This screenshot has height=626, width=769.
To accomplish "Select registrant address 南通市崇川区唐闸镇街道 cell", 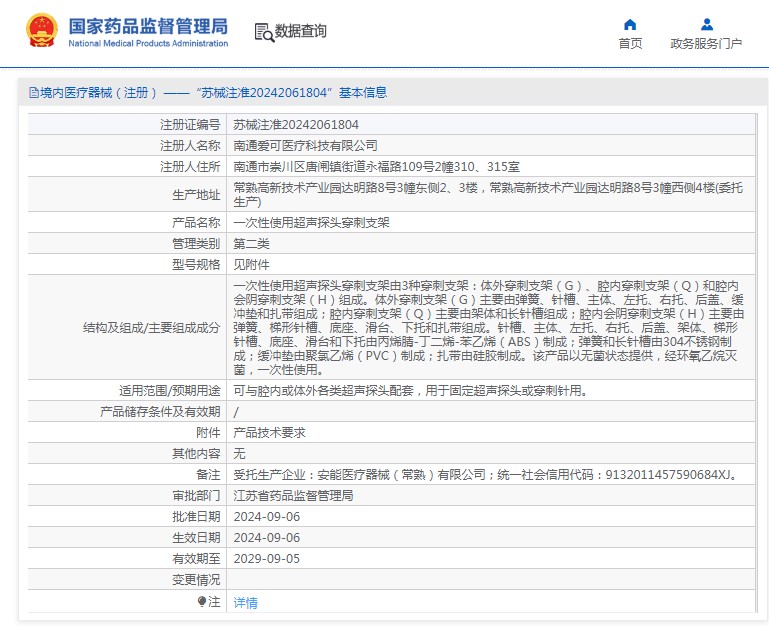I will coord(490,167).
